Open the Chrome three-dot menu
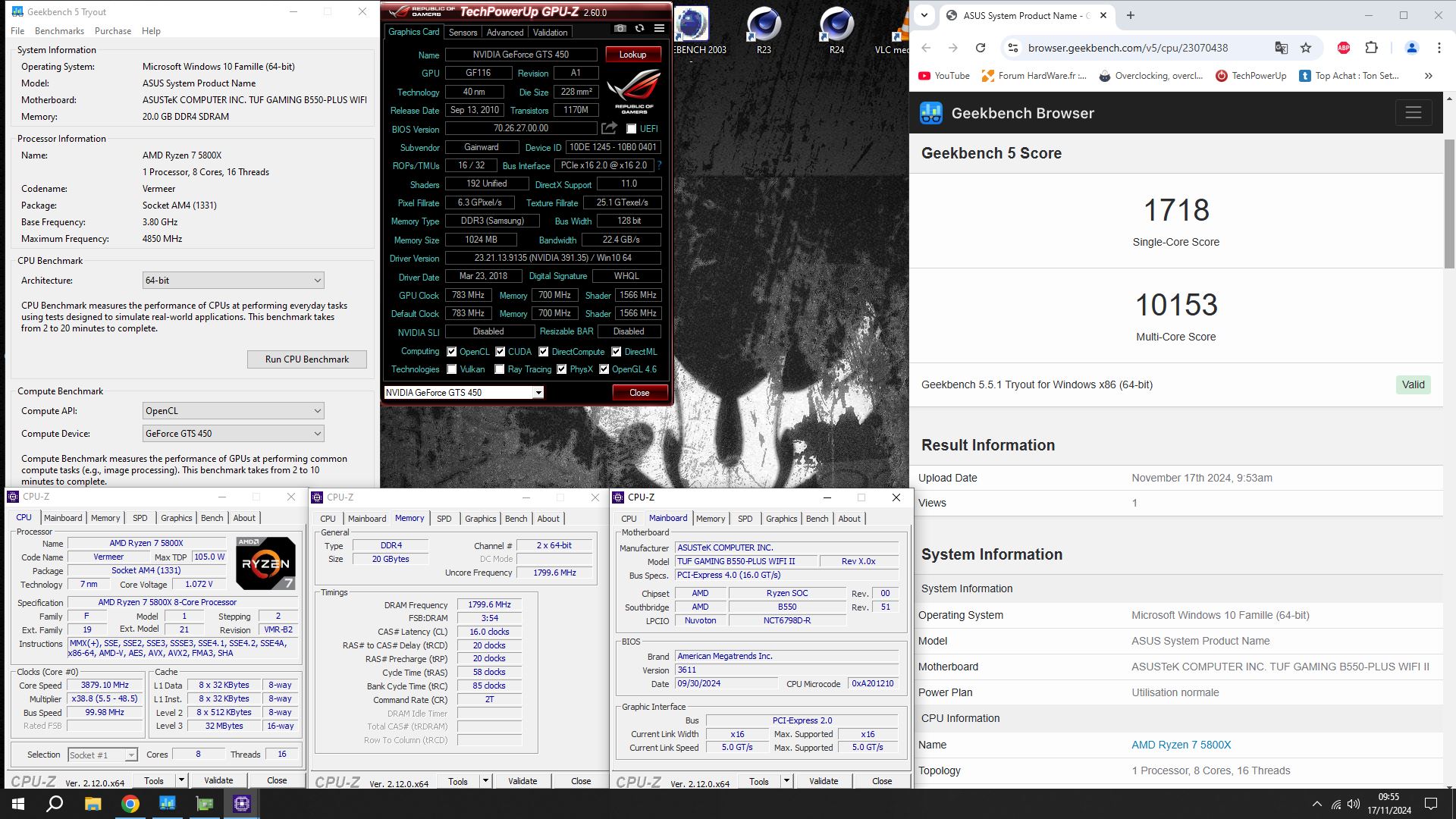Viewport: 1456px width, 819px height. [1439, 48]
